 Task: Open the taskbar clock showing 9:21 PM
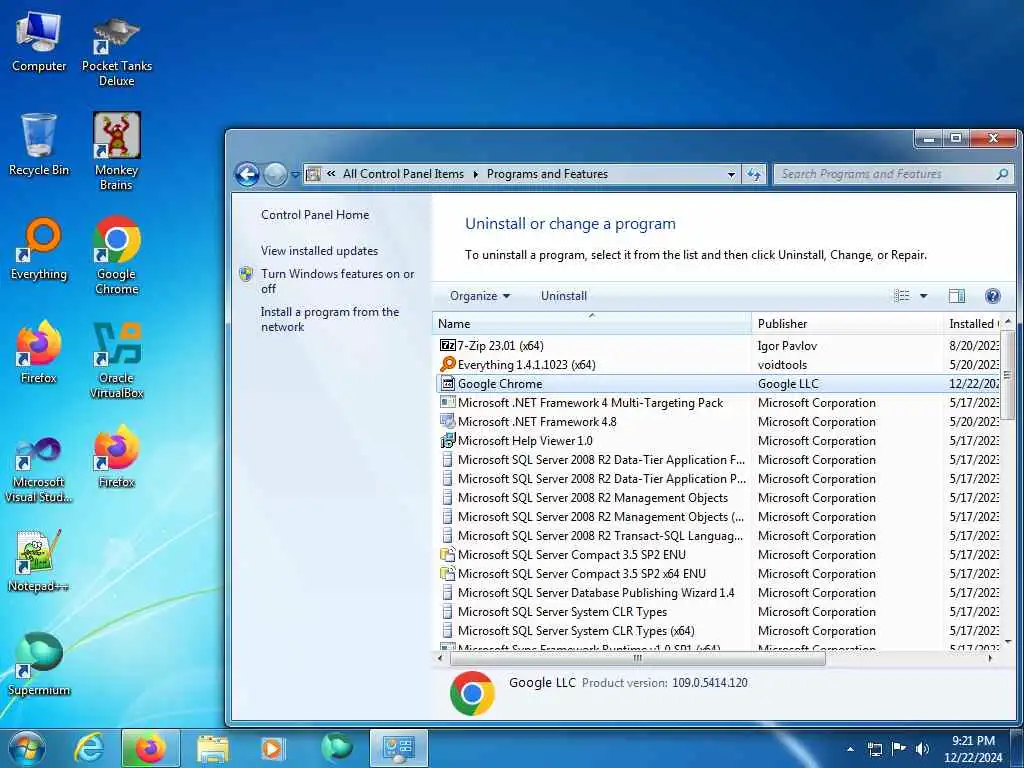[x=973, y=749]
